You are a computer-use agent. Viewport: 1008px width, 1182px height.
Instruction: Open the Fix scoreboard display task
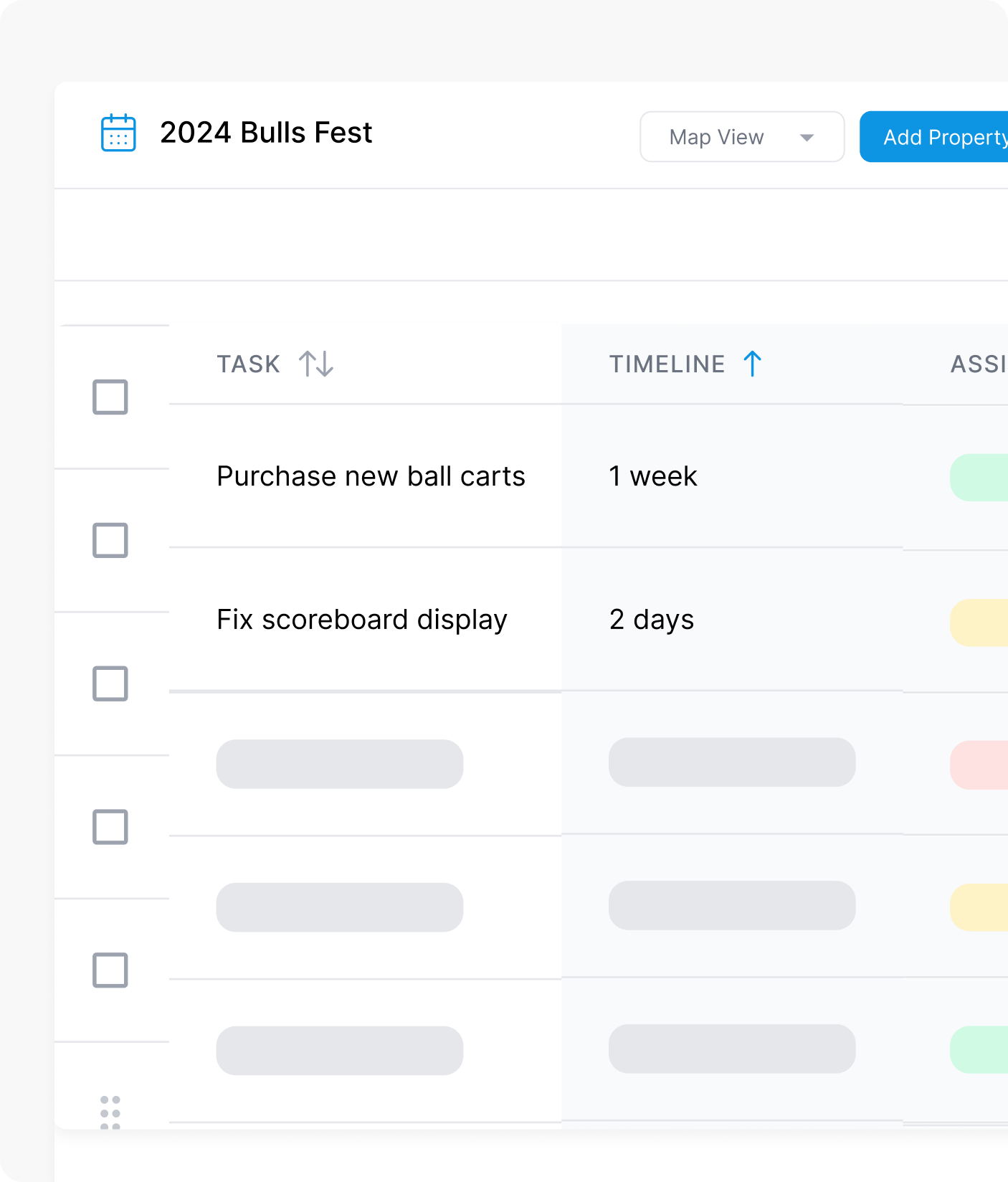pyautogui.click(x=362, y=620)
